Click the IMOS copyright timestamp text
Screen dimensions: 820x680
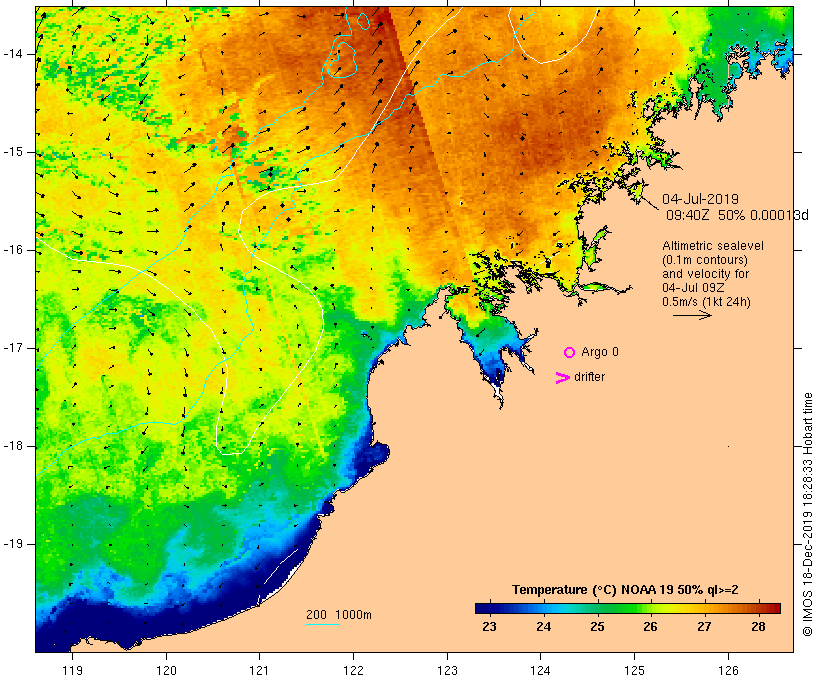807,514
